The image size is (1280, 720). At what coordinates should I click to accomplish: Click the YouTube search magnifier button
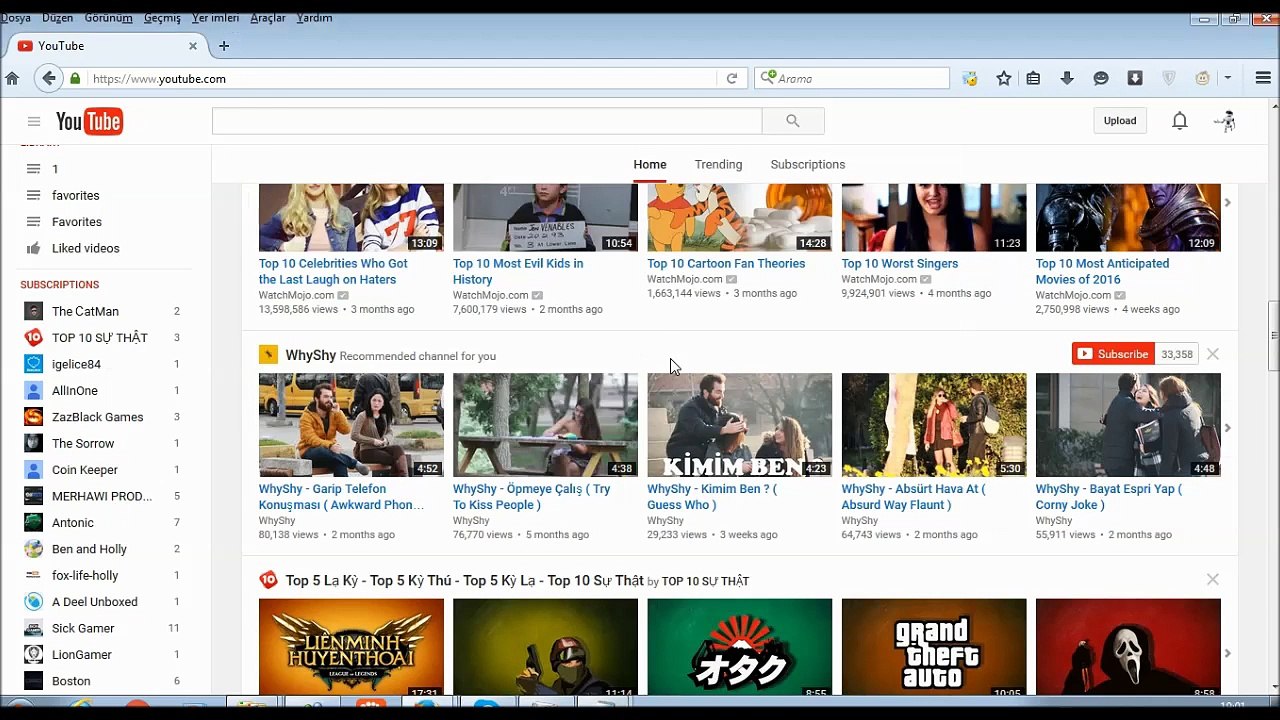(x=793, y=121)
